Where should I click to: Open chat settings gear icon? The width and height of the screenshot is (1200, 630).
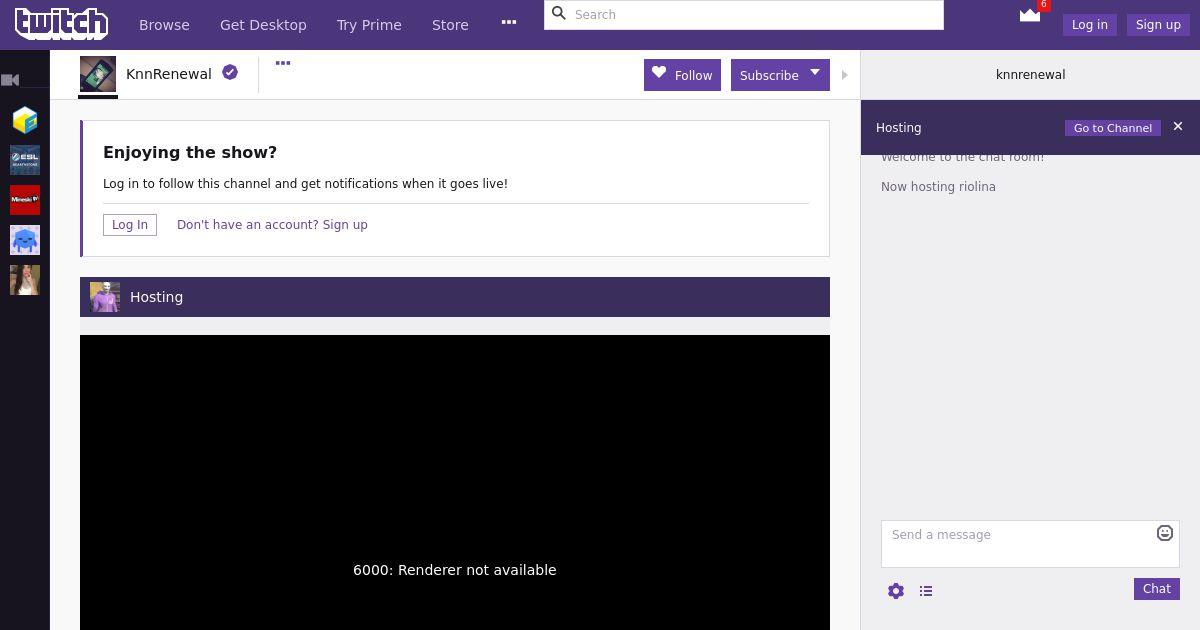click(896, 591)
